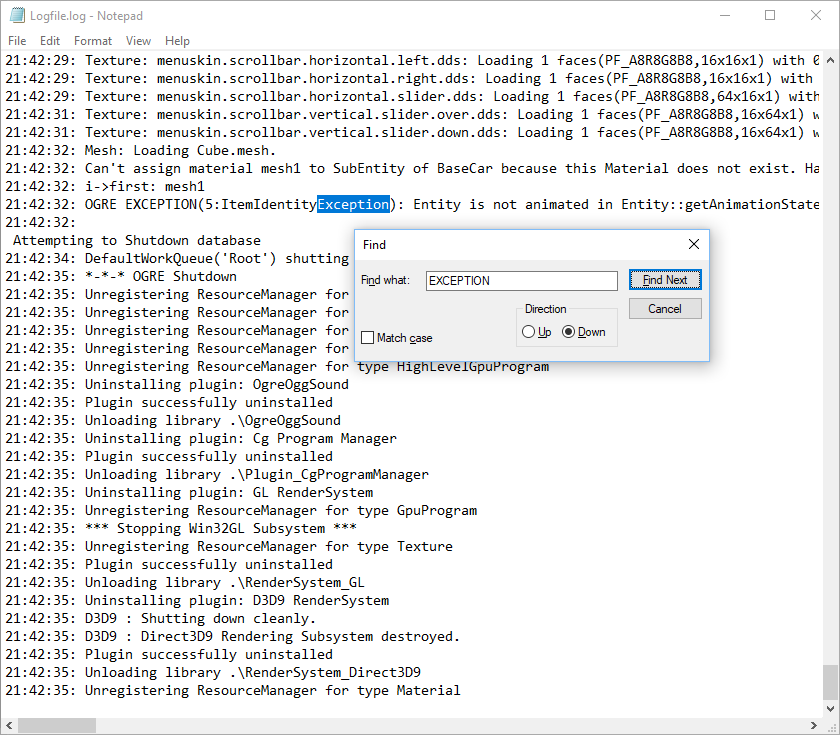Open the File menu
The width and height of the screenshot is (840, 735).
(17, 41)
